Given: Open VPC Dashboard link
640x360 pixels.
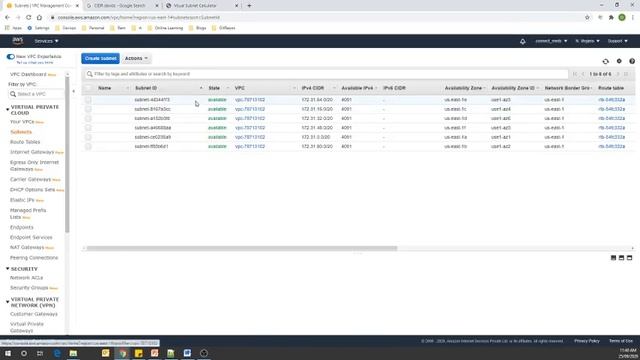Looking at the screenshot, I should (28, 74).
